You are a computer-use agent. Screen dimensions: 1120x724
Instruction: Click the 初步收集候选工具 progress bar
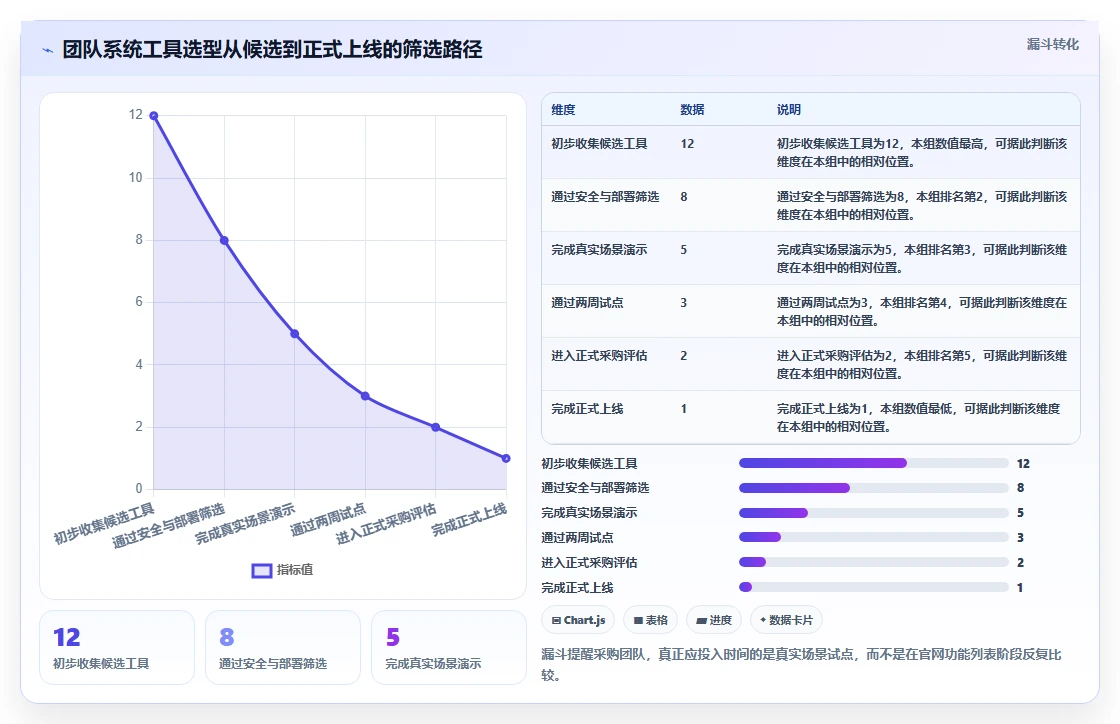(x=874, y=463)
